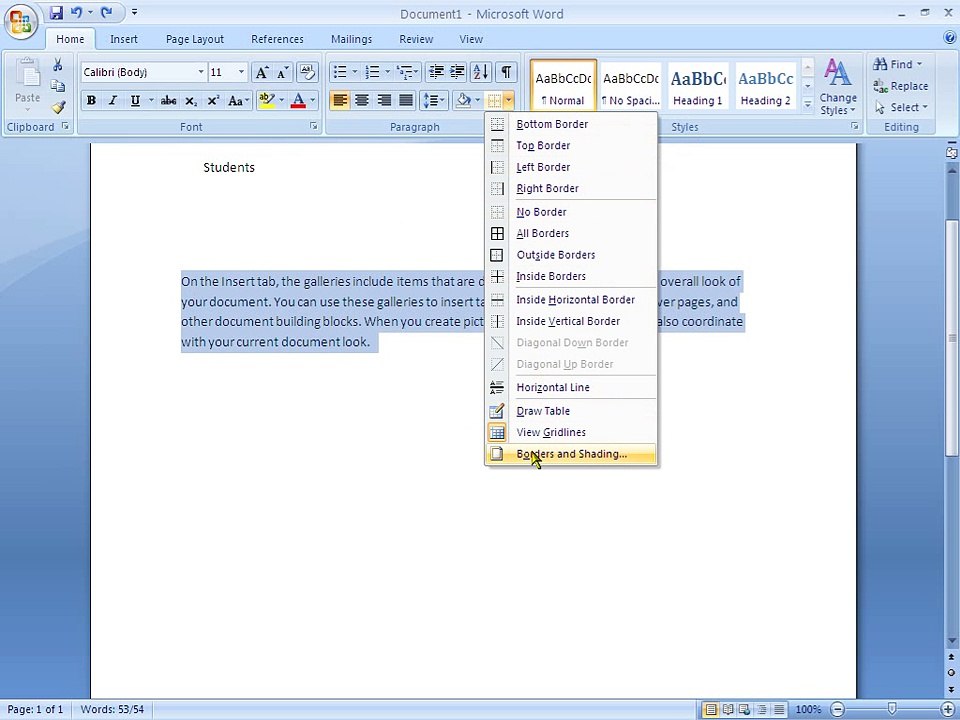The image size is (960, 720).
Task: Align the text to the right
Action: (384, 100)
